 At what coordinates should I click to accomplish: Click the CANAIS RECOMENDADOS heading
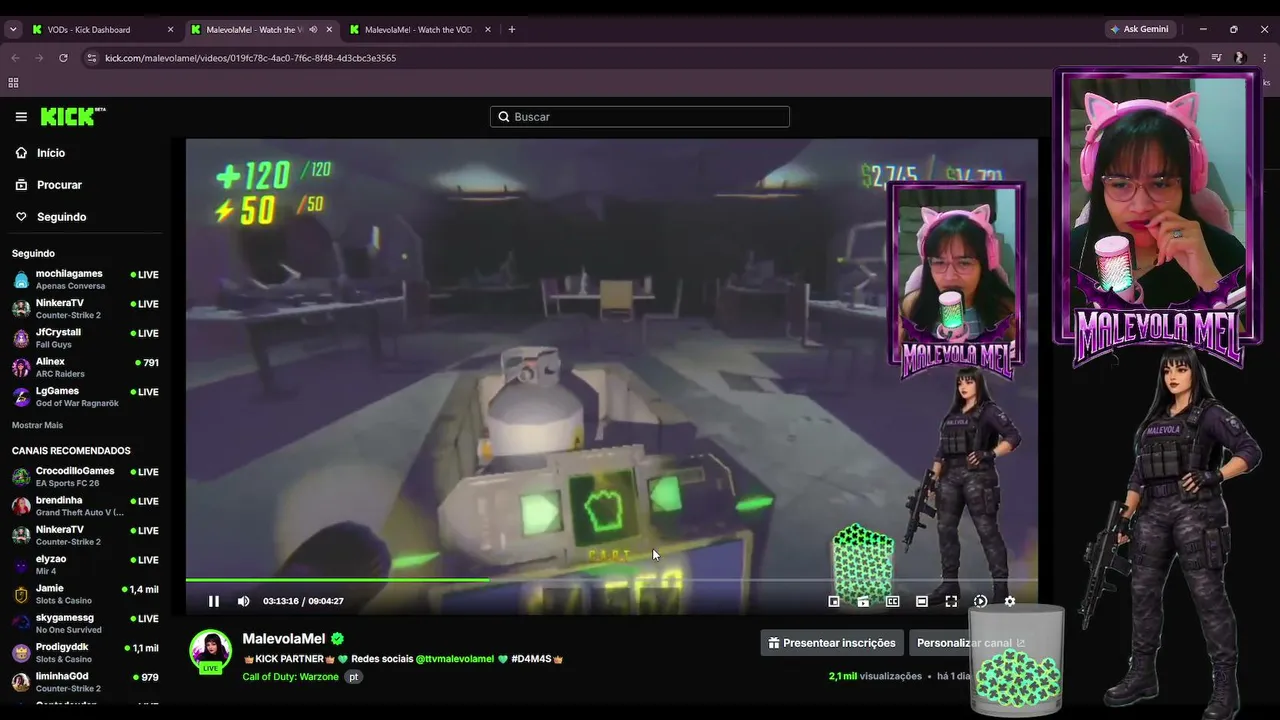tap(71, 451)
